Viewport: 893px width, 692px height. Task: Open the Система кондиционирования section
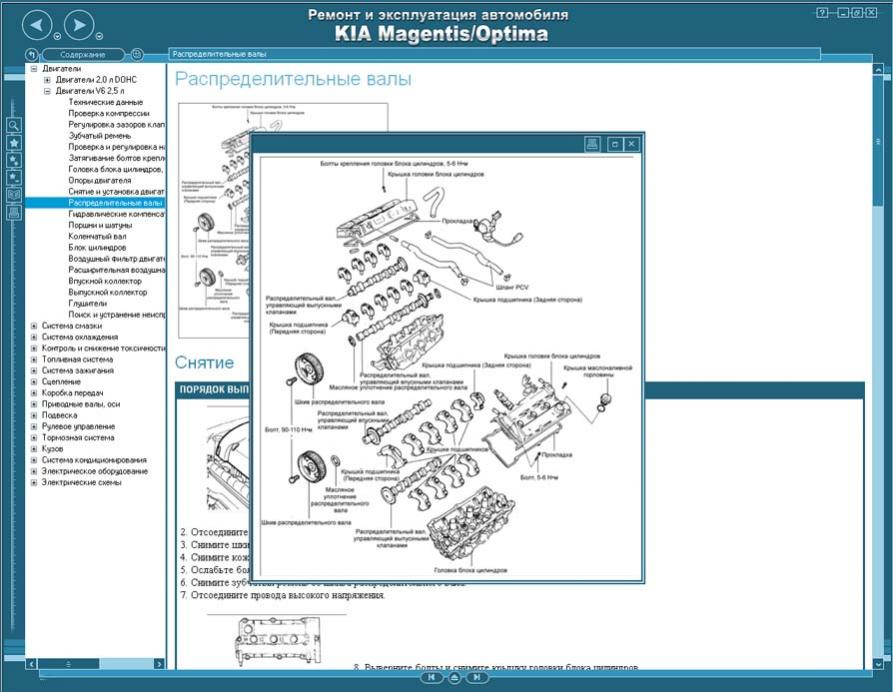coord(94,460)
